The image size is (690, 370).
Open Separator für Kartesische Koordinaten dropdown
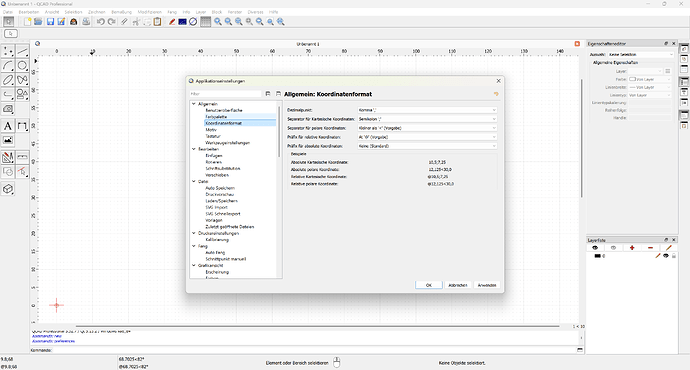tap(427, 119)
